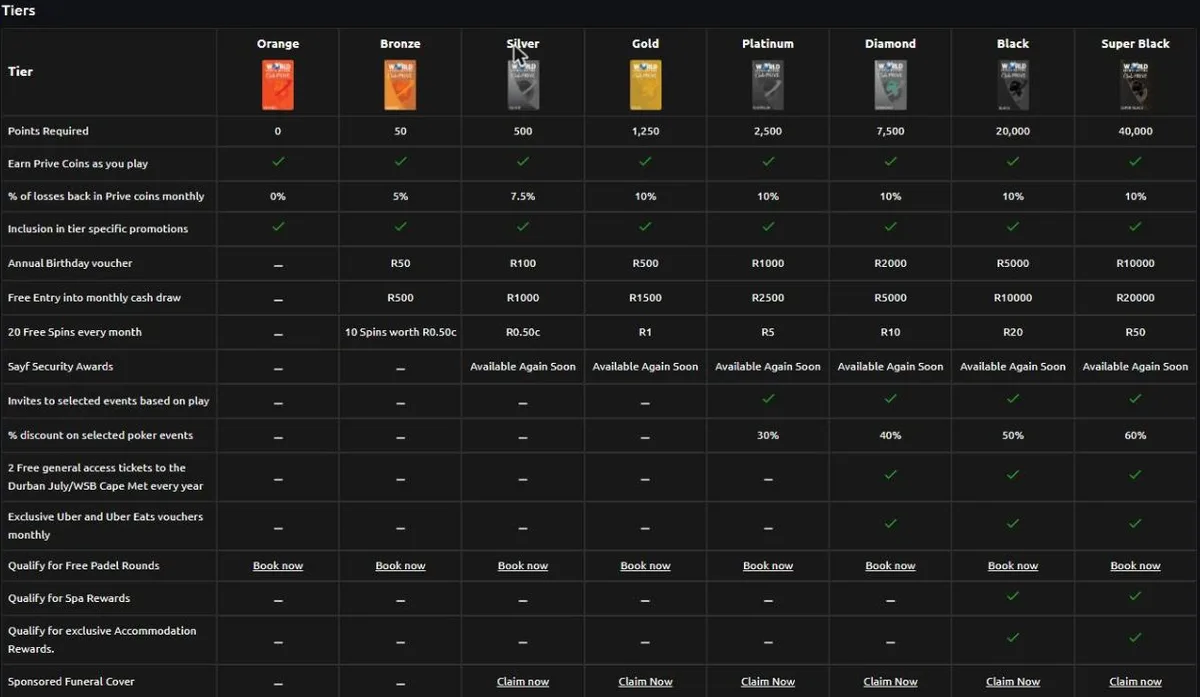The height and width of the screenshot is (697, 1200).
Task: Claim funeral cover for Black tier
Action: 1013,682
